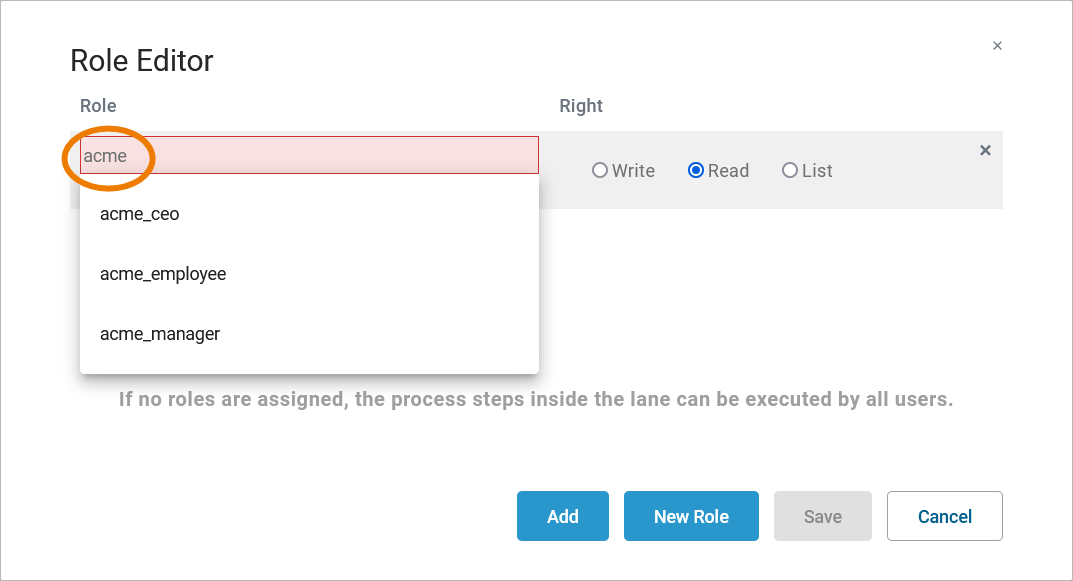Click the 'Read' label text

pos(728,171)
